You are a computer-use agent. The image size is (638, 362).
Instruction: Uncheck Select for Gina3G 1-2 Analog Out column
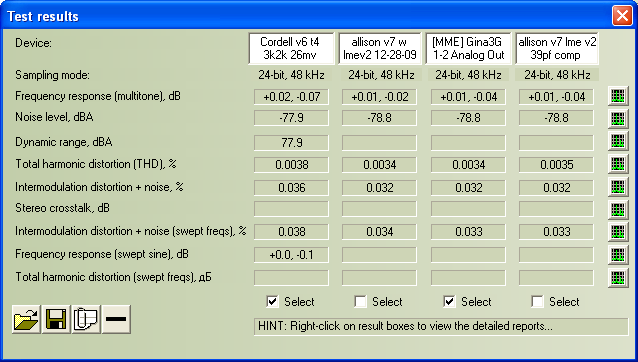click(x=449, y=301)
